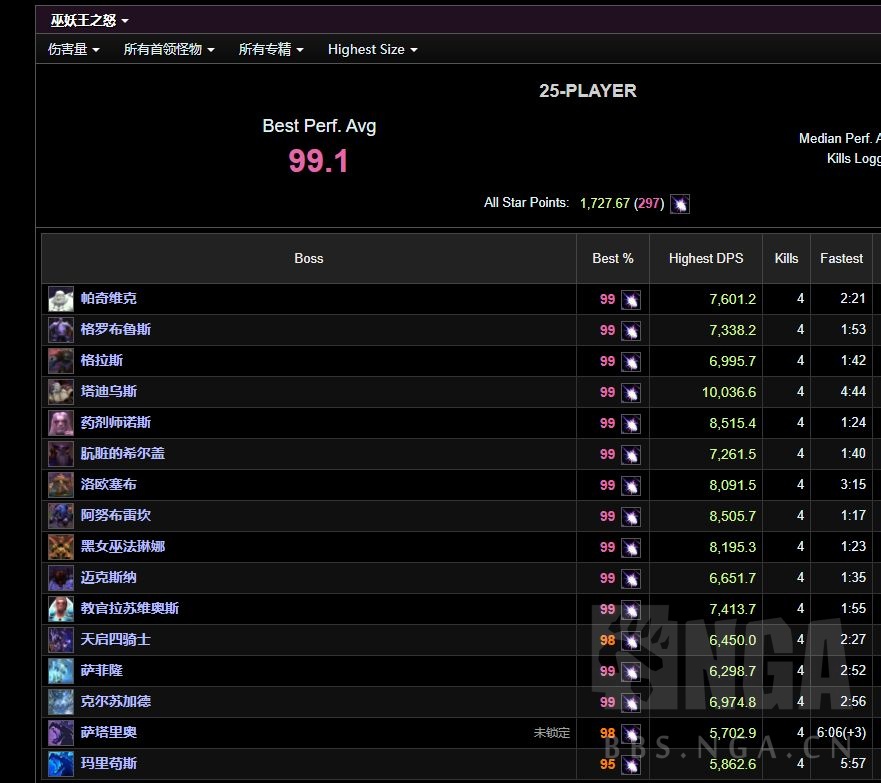Open the 巫妖王之怒 zone dropdown
This screenshot has width=881, height=783.
coord(89,20)
